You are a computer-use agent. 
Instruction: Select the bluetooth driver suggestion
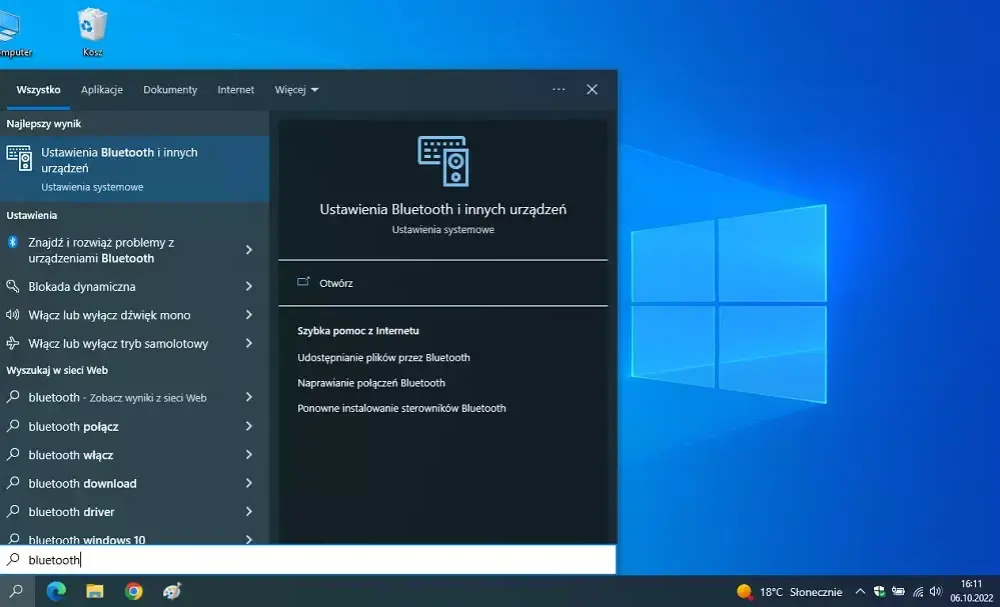(x=135, y=511)
